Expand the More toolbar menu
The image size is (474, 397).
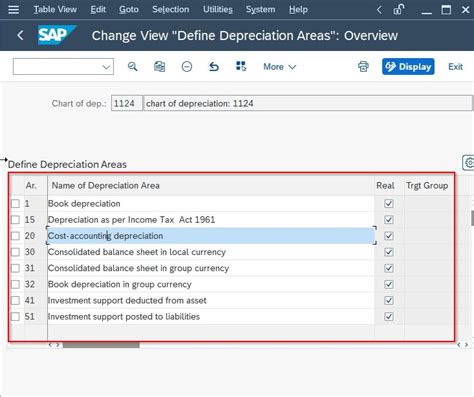(x=279, y=67)
